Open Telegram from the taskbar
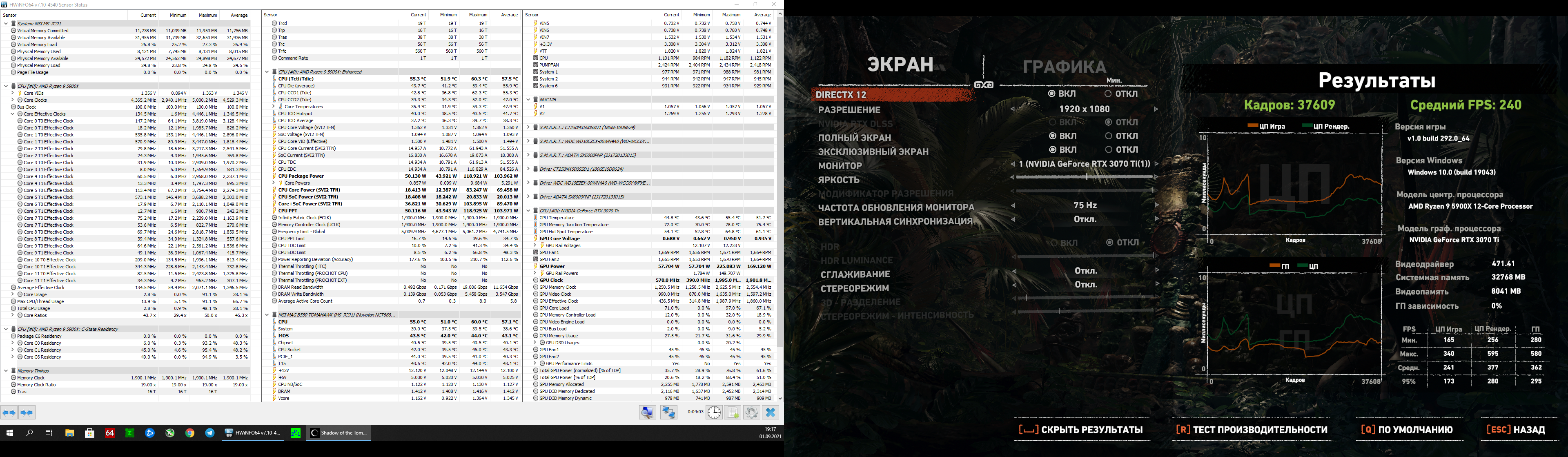The image size is (1568, 457). (x=210, y=432)
